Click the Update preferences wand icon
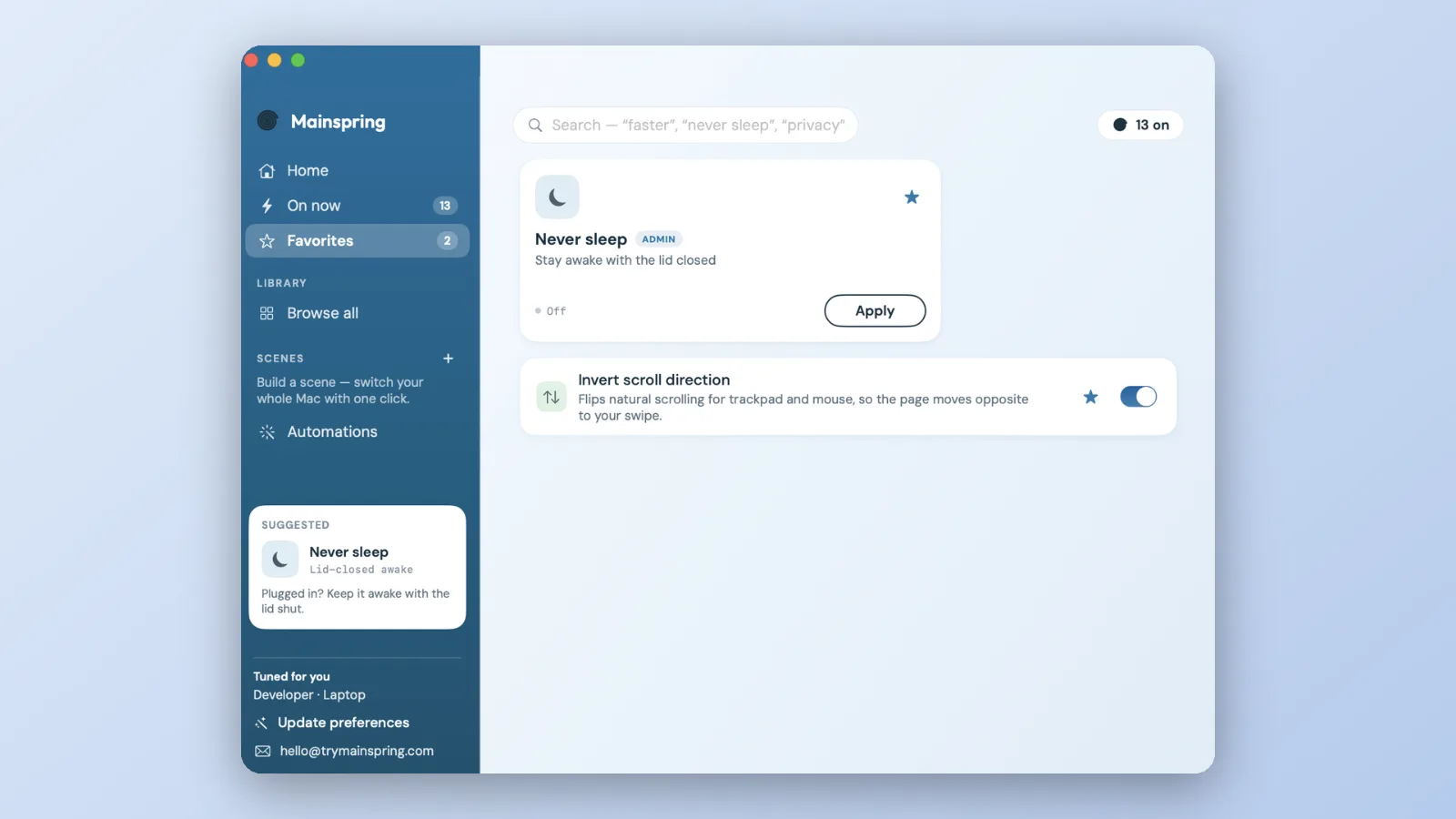The width and height of the screenshot is (1456, 819). 261,723
